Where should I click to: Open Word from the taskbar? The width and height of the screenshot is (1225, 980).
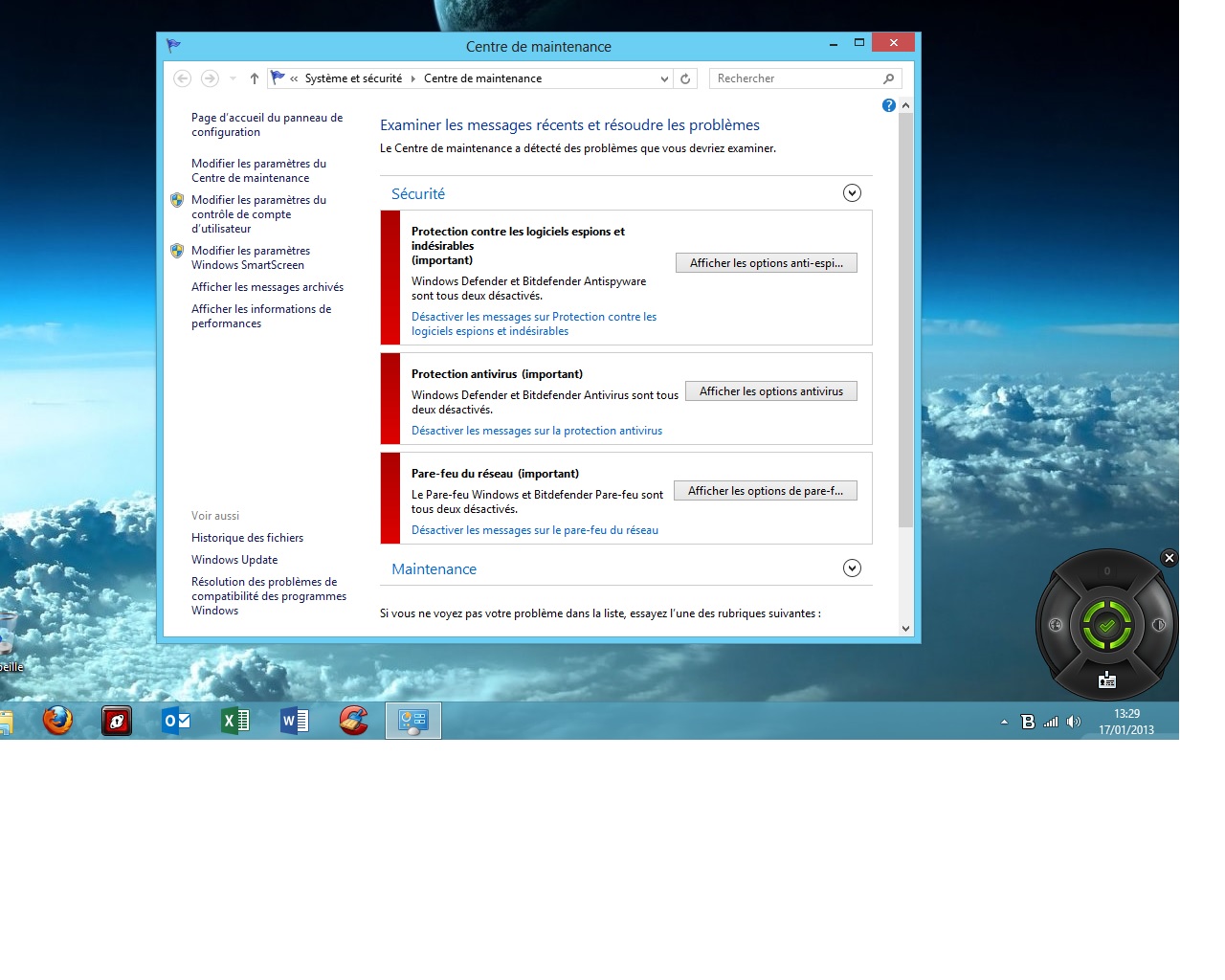[x=295, y=721]
